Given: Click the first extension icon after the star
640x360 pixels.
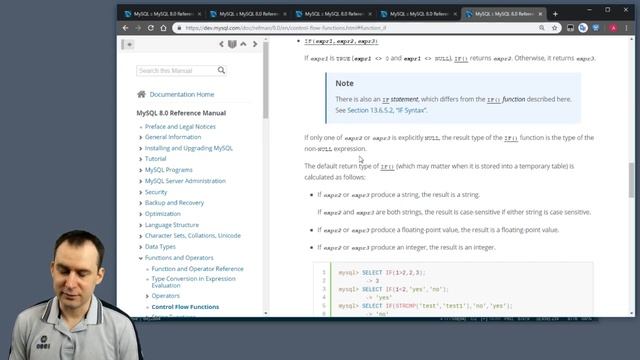Looking at the screenshot, I should [570, 28].
